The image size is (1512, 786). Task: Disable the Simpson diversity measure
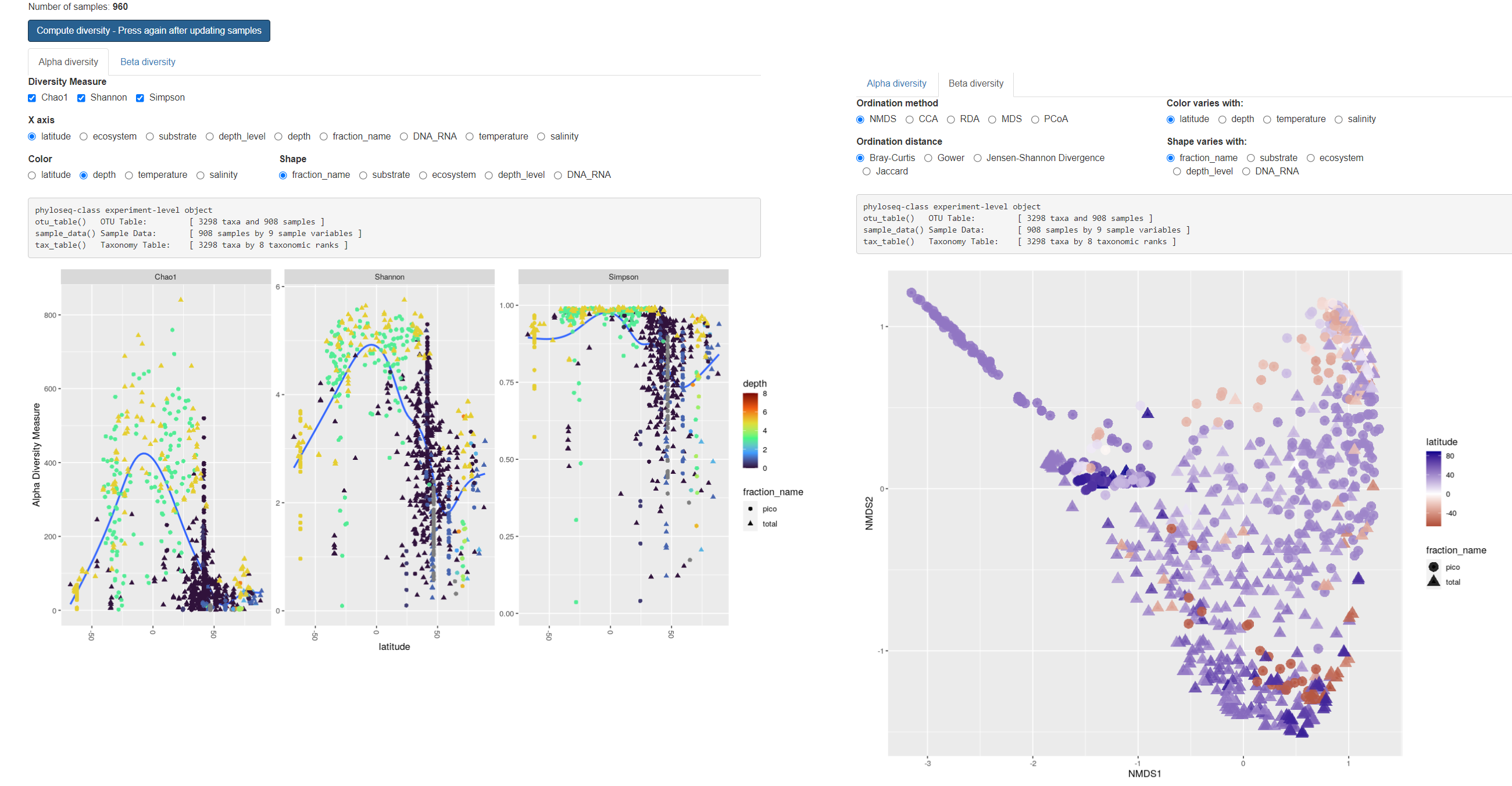(140, 98)
